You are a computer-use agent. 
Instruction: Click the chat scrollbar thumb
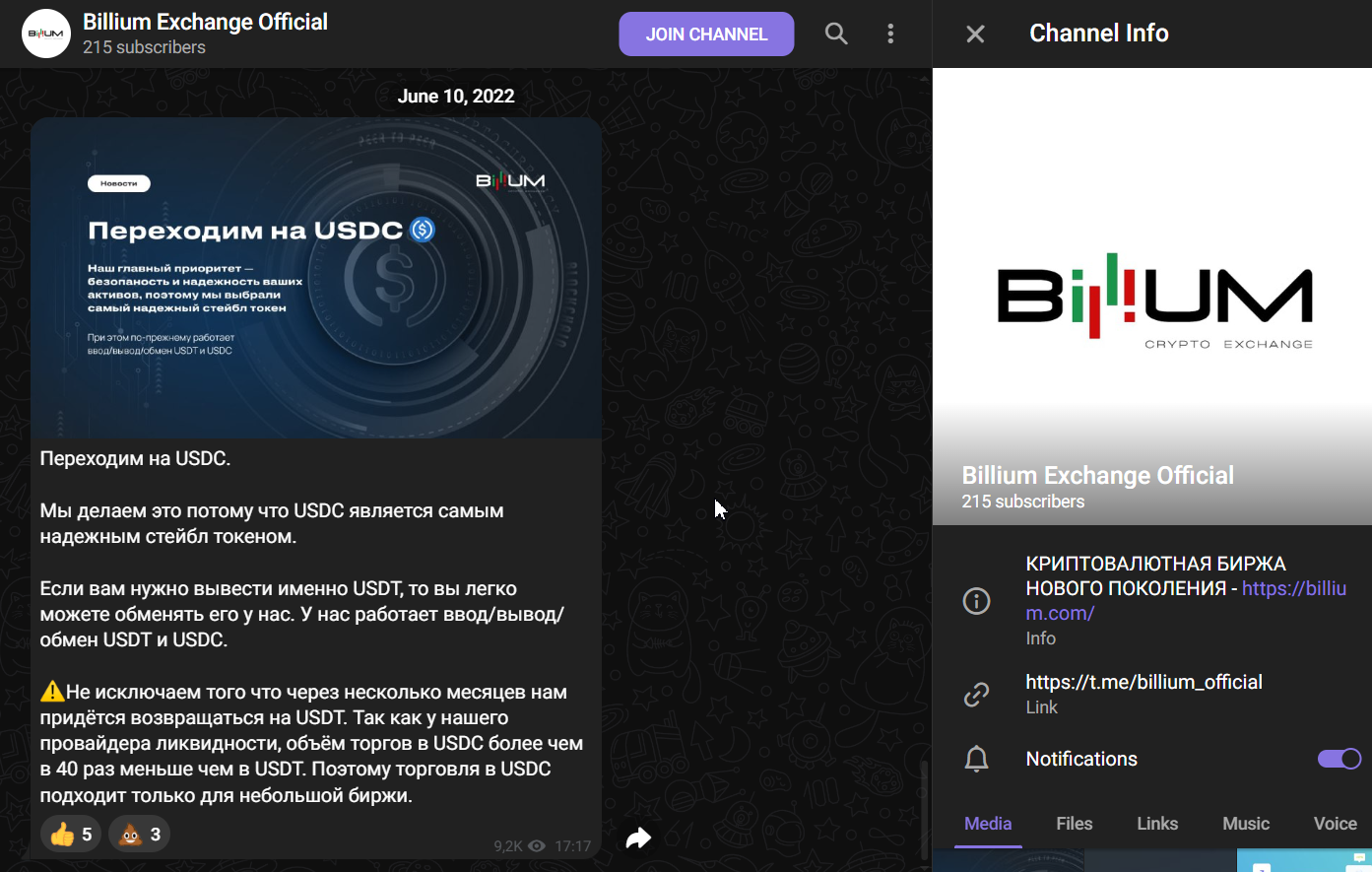tap(923, 810)
